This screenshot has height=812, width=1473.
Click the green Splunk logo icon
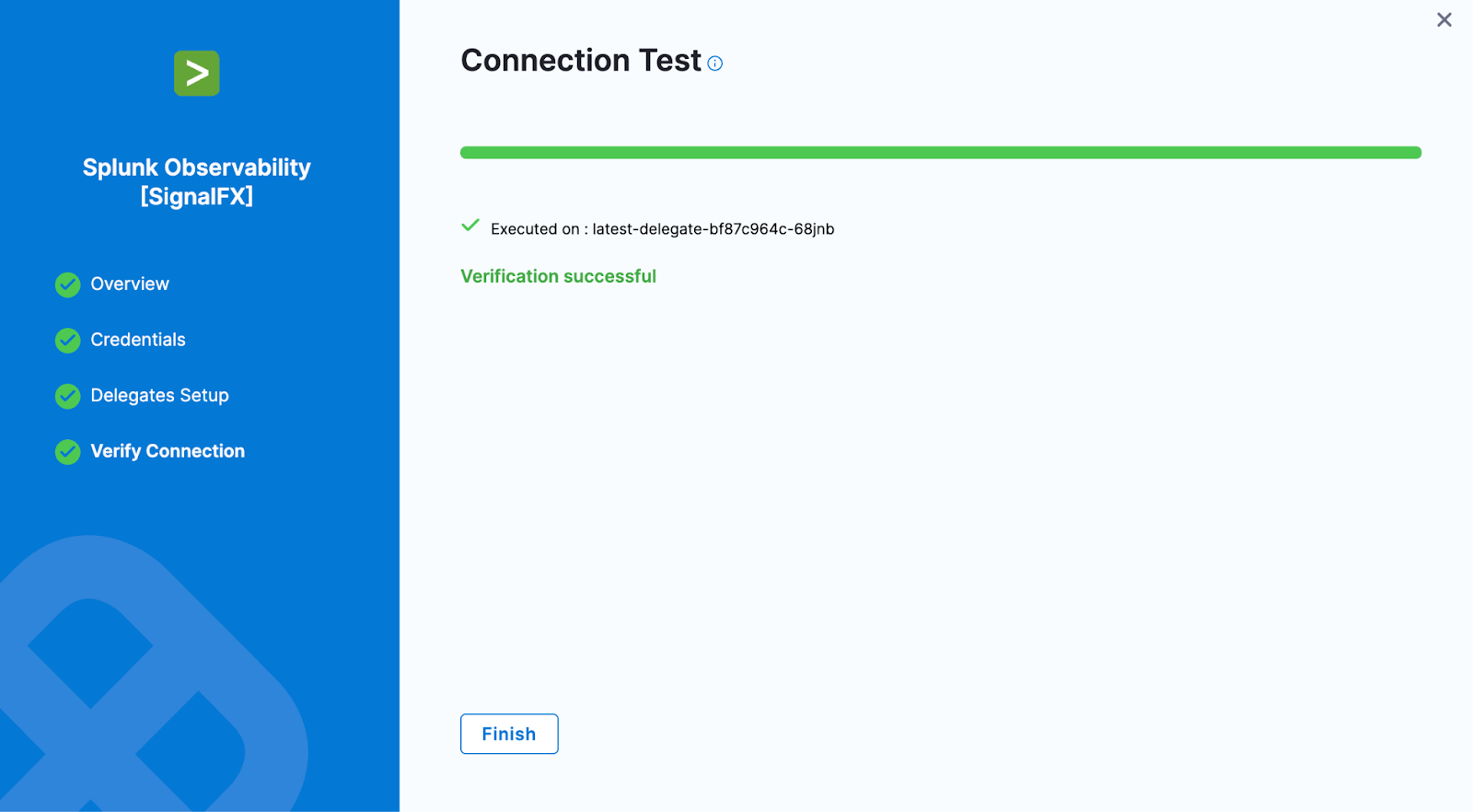[x=197, y=74]
